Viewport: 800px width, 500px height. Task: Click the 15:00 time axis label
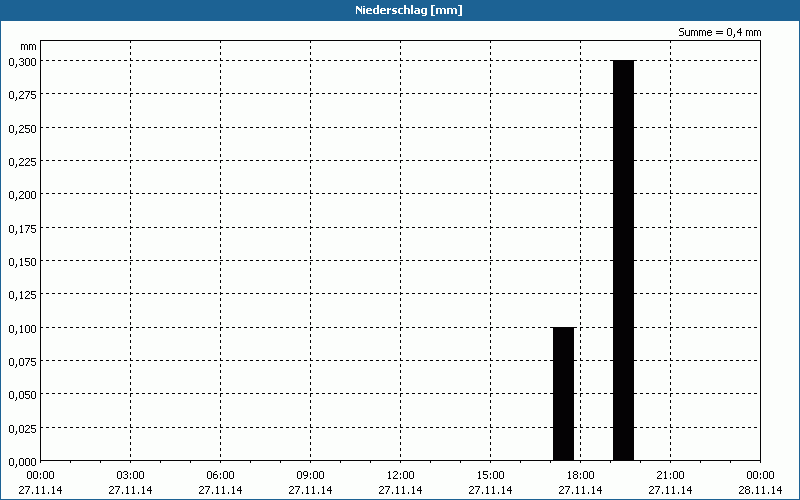click(490, 476)
